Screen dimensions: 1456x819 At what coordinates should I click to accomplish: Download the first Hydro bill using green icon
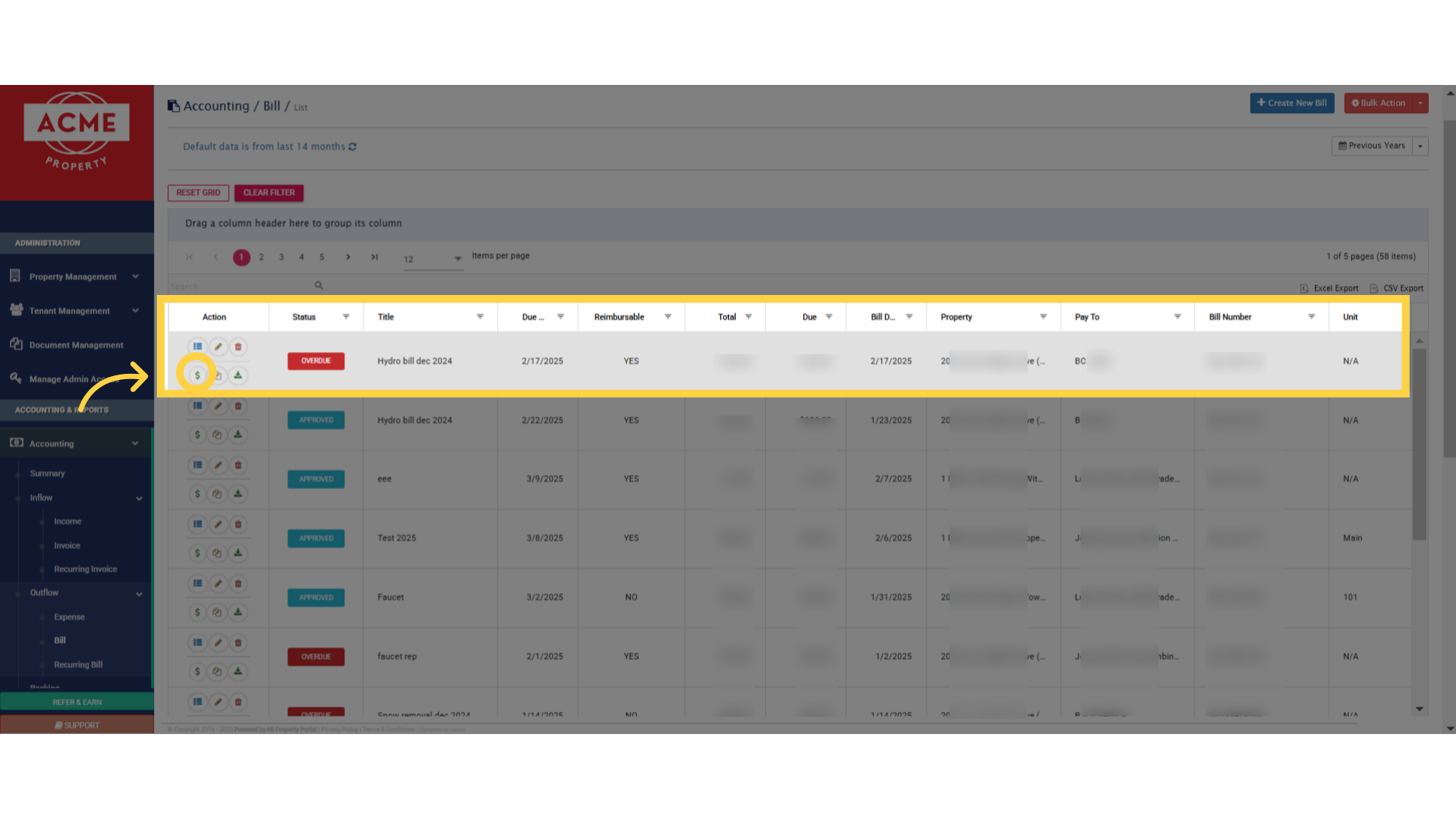tap(238, 375)
